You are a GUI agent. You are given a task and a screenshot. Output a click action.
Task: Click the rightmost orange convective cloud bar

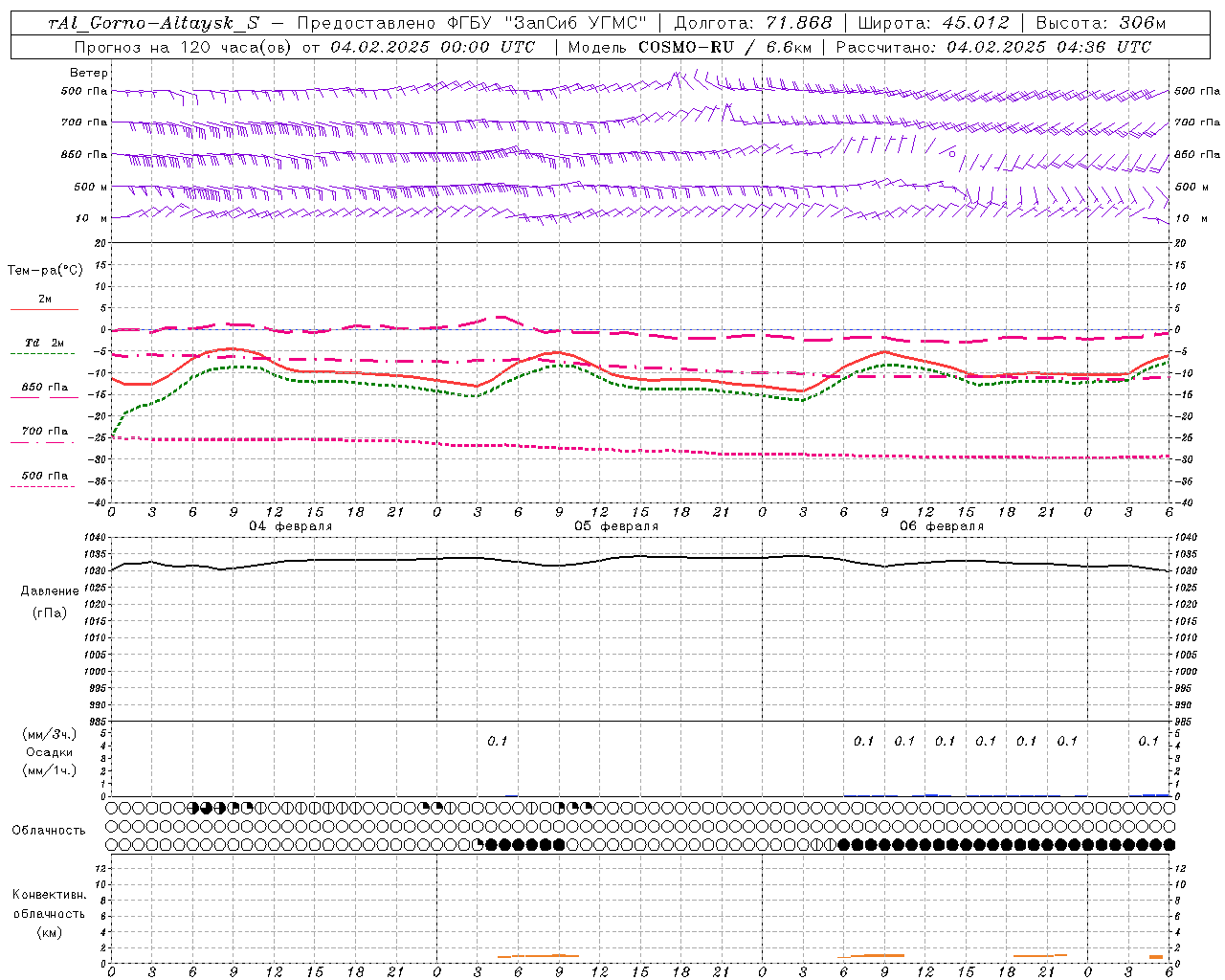click(x=1156, y=957)
